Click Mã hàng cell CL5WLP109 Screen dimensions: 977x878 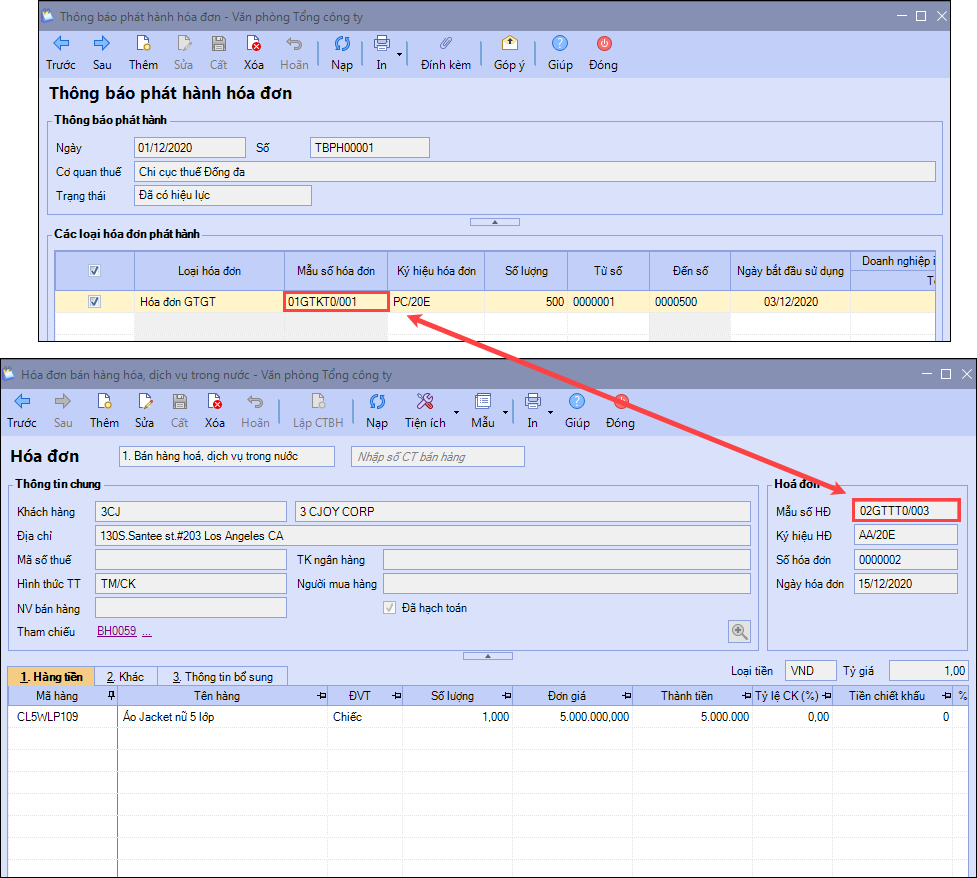(62, 717)
